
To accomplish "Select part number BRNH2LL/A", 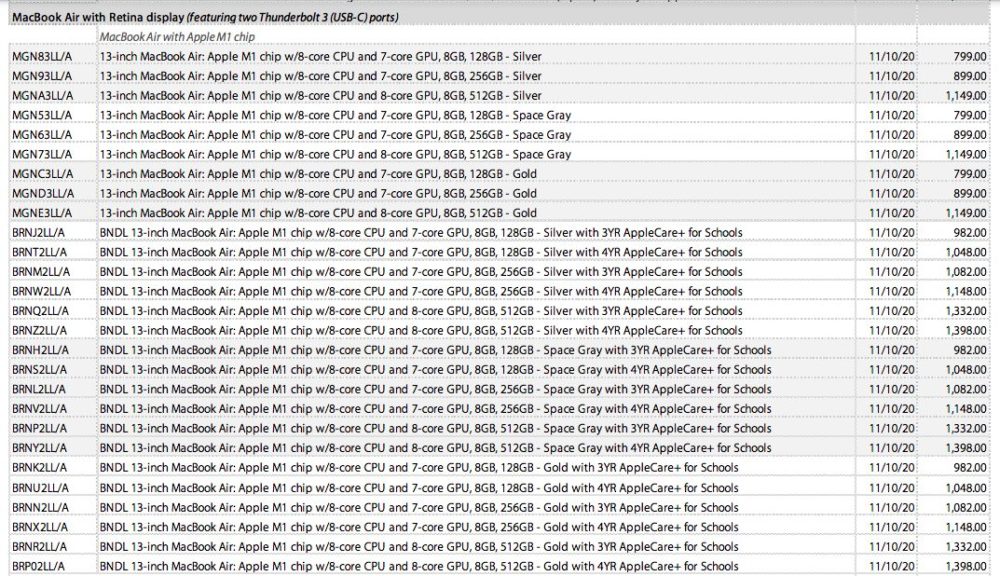I will click(x=40, y=350).
